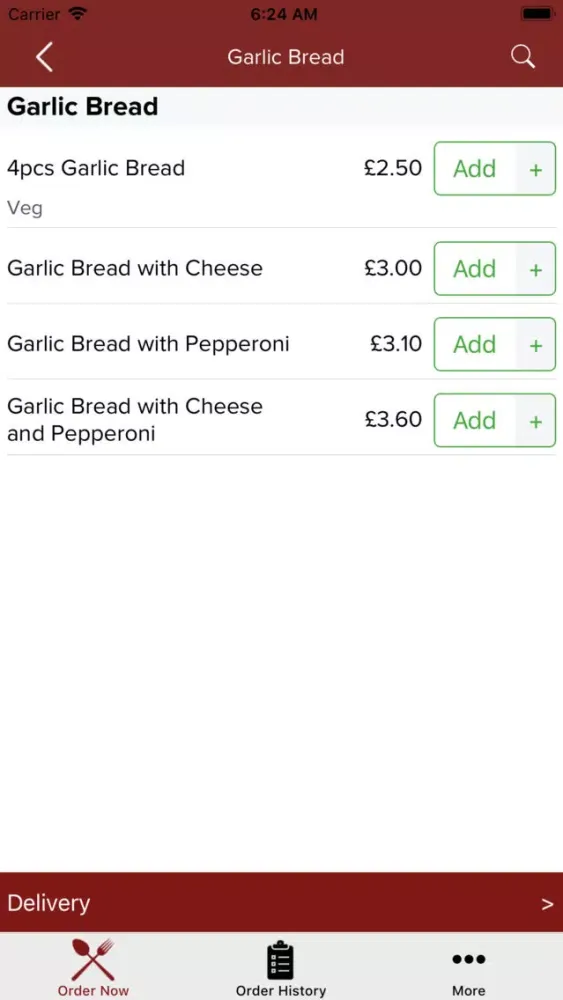
Task: Add Garlic Bread with Pepperoni
Action: pos(474,344)
